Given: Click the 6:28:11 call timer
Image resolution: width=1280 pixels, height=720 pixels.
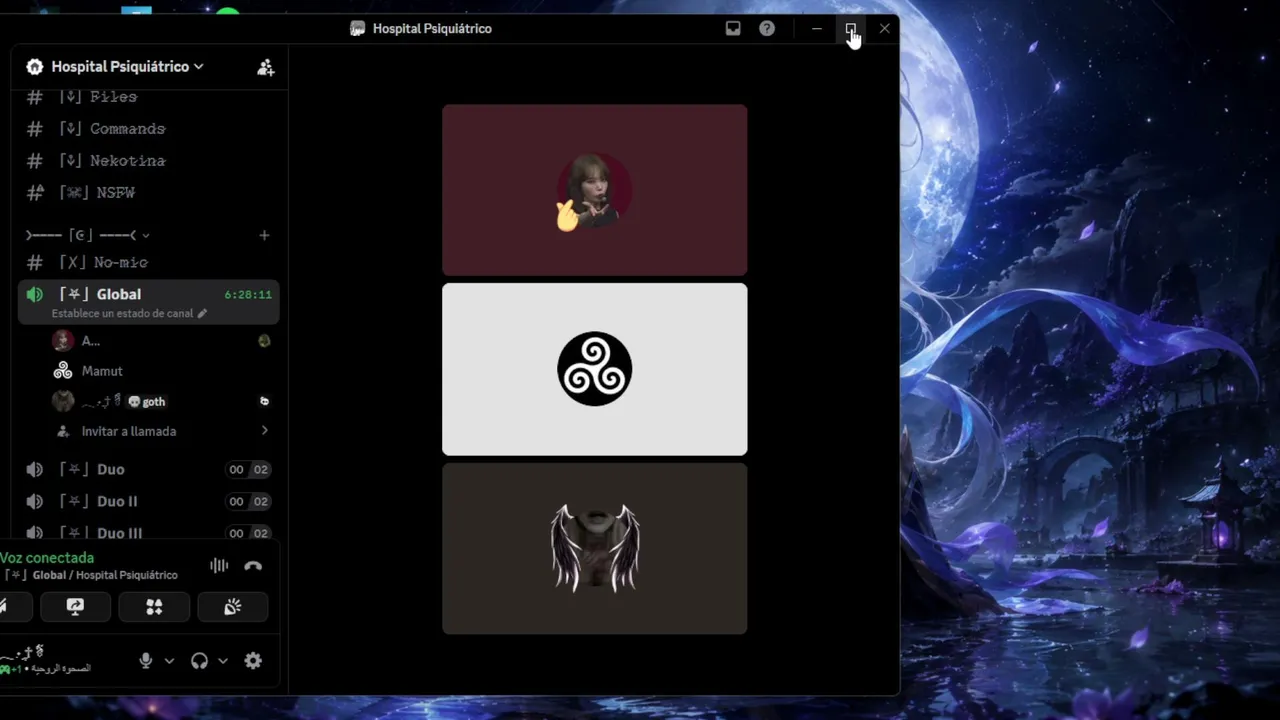Looking at the screenshot, I should (248, 295).
